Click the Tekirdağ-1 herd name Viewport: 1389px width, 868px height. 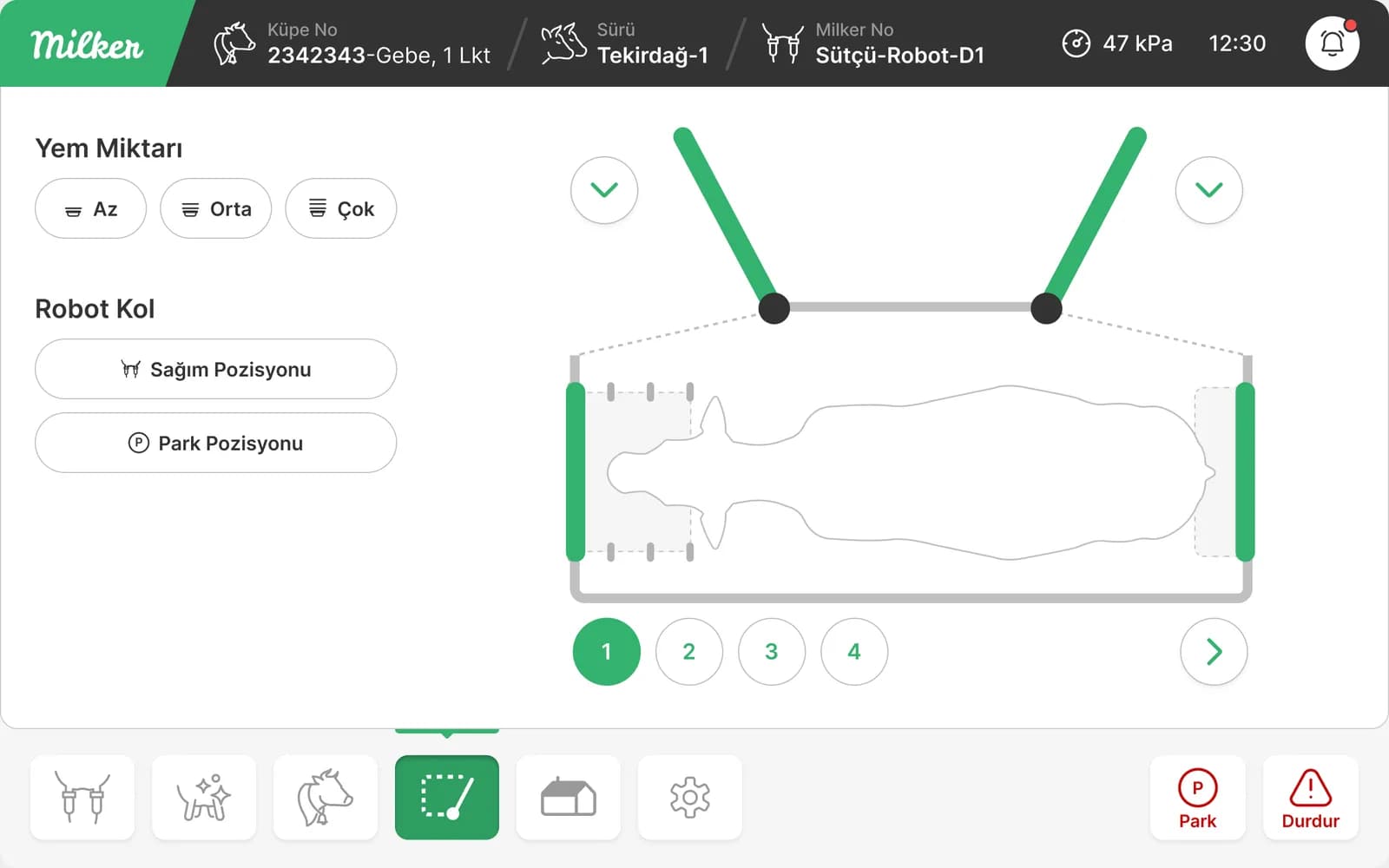point(653,56)
